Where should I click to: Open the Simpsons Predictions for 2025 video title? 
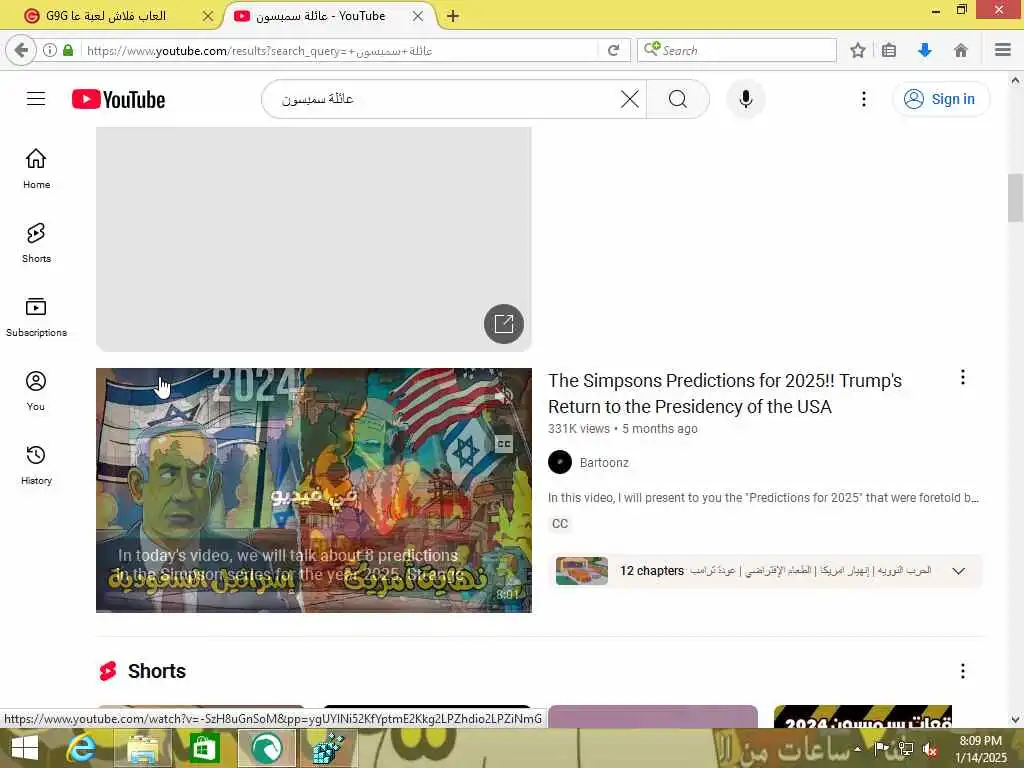coord(725,393)
